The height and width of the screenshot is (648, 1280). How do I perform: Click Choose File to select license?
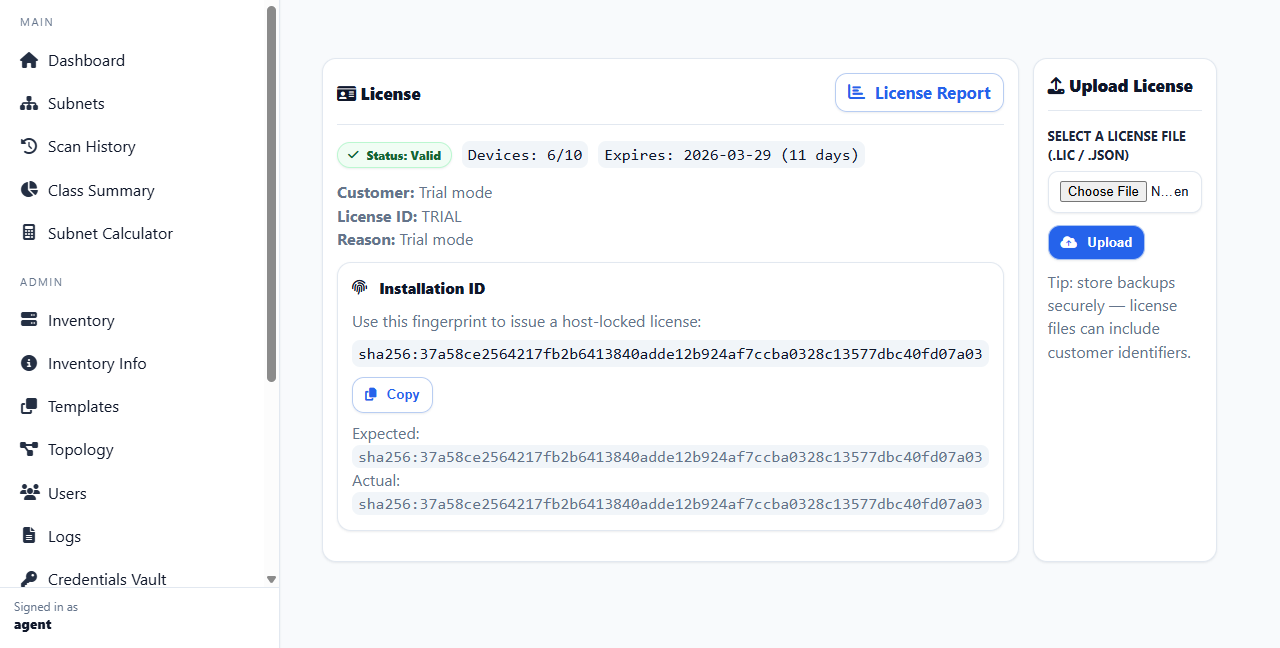tap(1103, 191)
